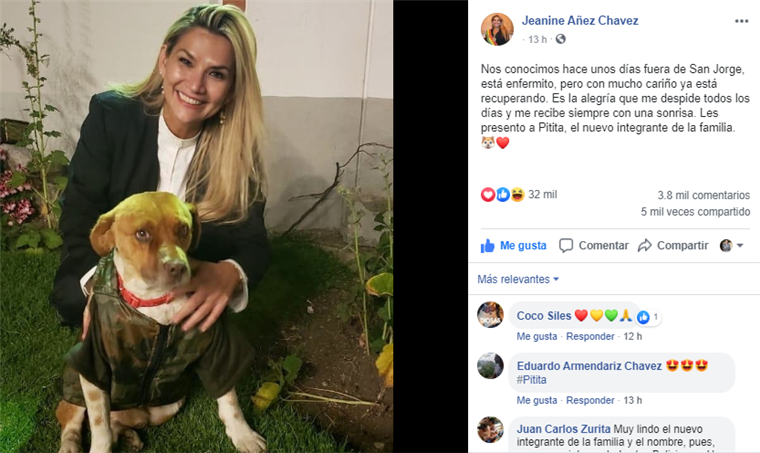
Task: Click Jeanine Añez Chavez profile picture
Action: [497, 30]
